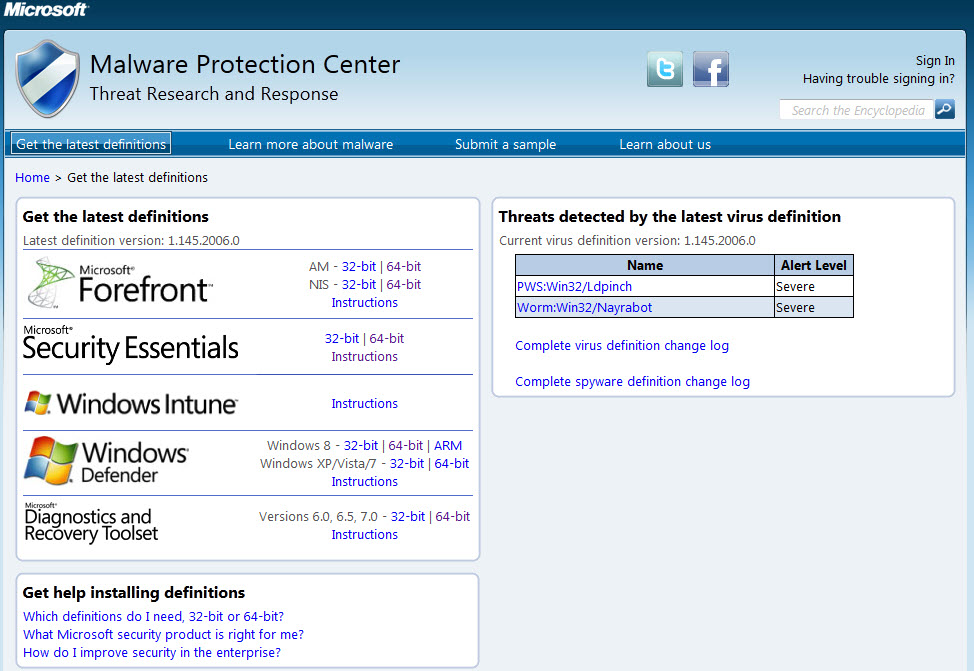
Task: Open Security Essentials Instructions link
Action: click(x=365, y=357)
